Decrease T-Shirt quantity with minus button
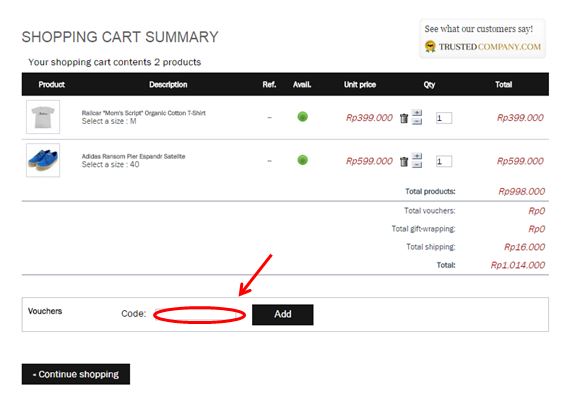 pyautogui.click(x=417, y=121)
